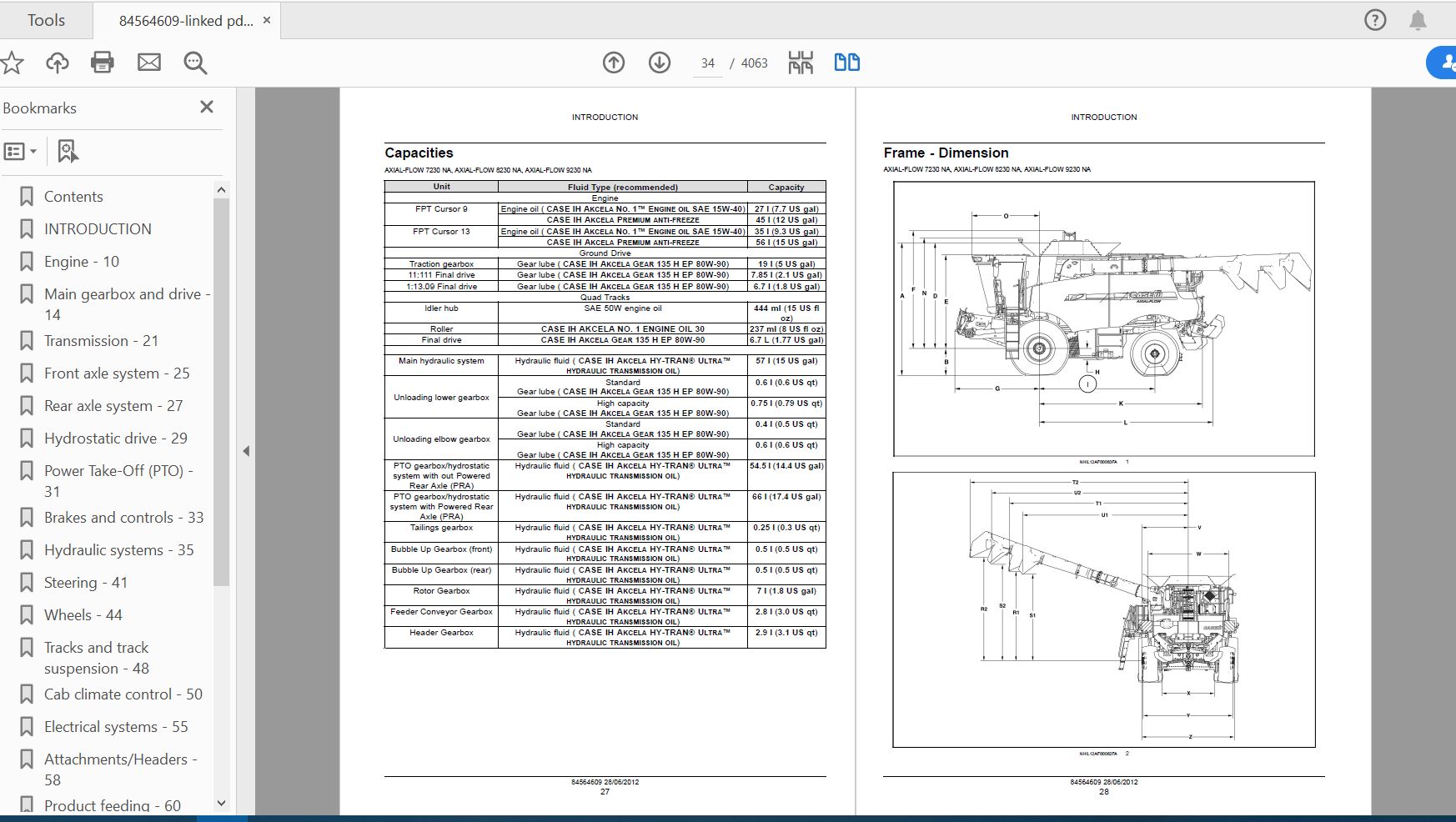Click the add new bookmark icon
This screenshot has height=822, width=1456.
click(x=68, y=152)
